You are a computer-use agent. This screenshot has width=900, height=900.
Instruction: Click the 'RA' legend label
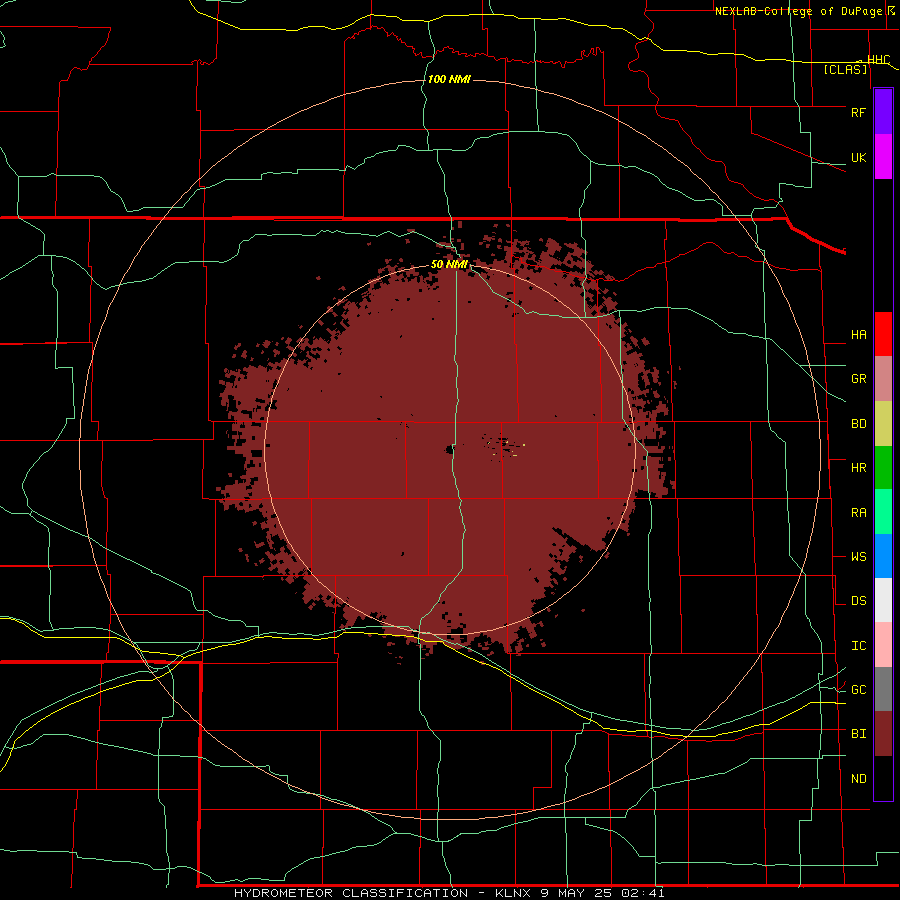click(x=858, y=513)
